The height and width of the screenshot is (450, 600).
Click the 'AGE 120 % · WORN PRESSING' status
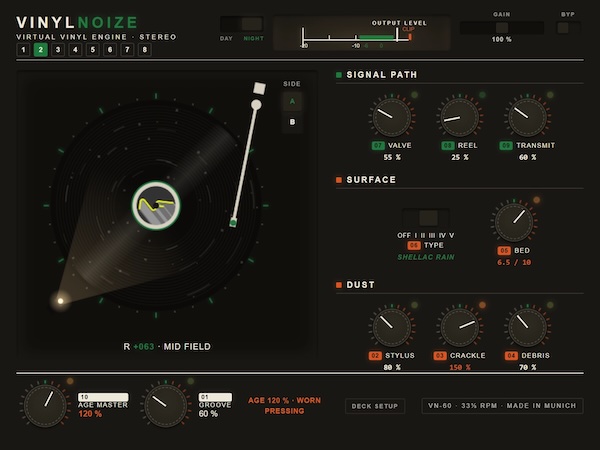point(284,406)
